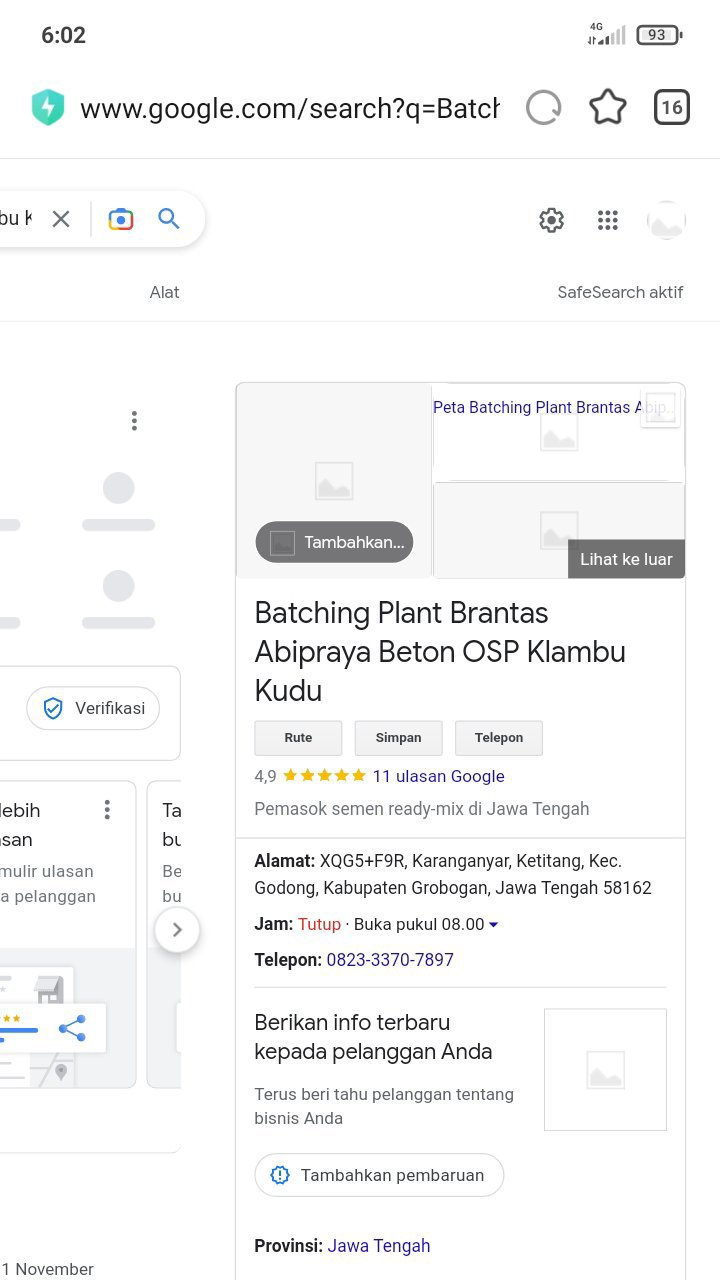720x1280 pixels.
Task: Open the Alat search tools tab
Action: tap(165, 292)
